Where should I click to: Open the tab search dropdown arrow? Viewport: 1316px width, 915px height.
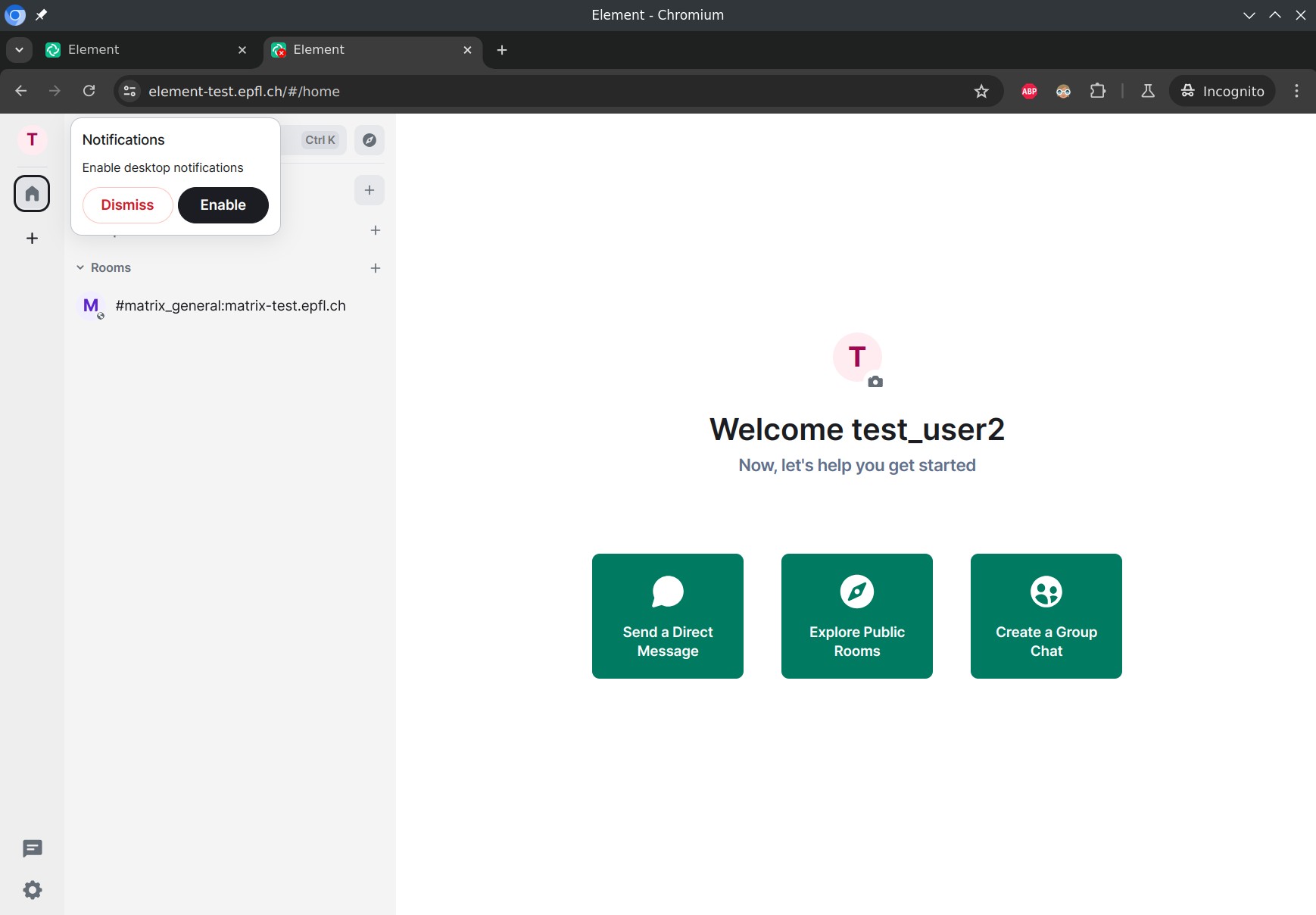[19, 50]
